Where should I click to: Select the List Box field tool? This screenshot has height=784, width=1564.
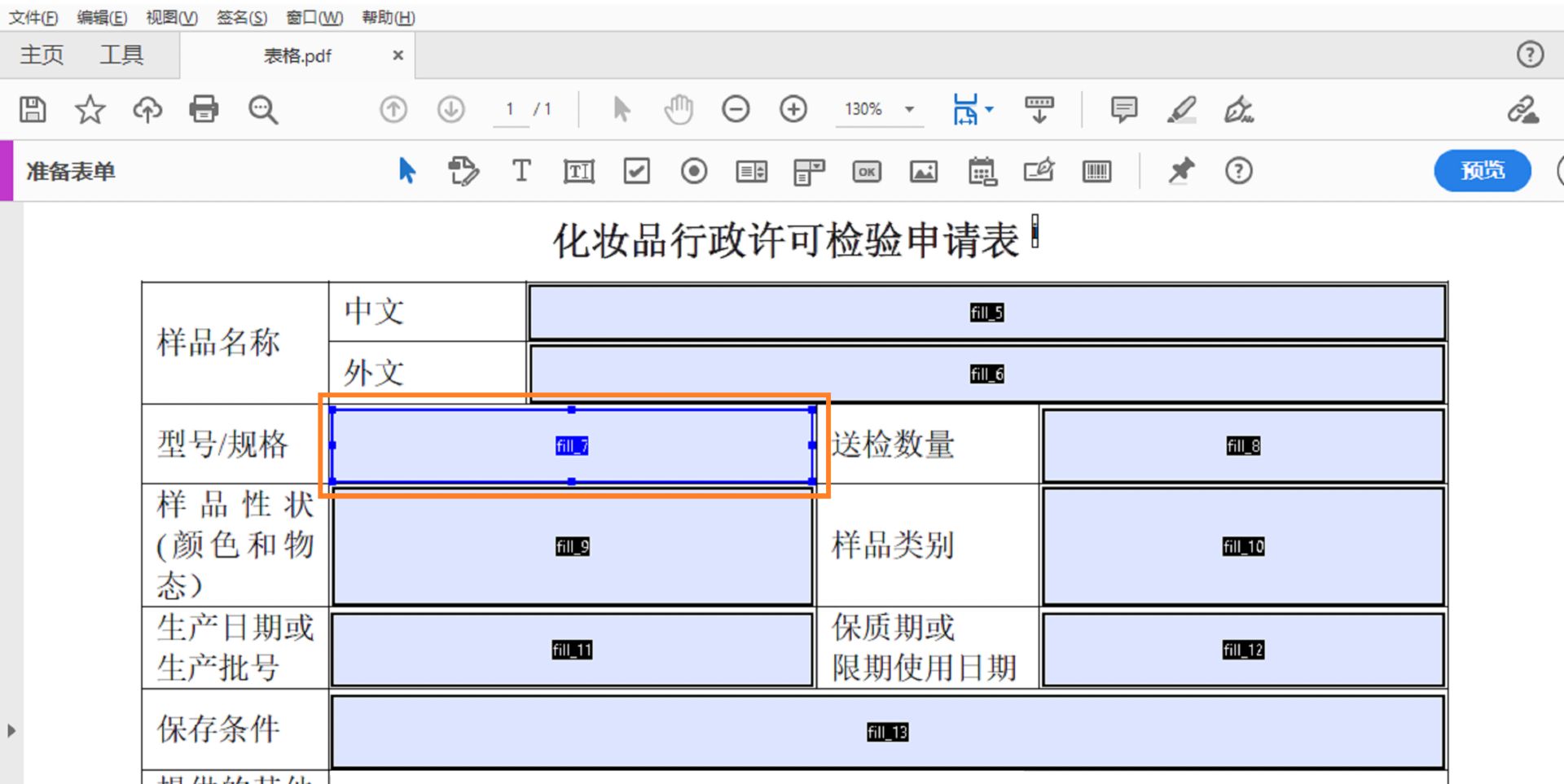click(751, 171)
